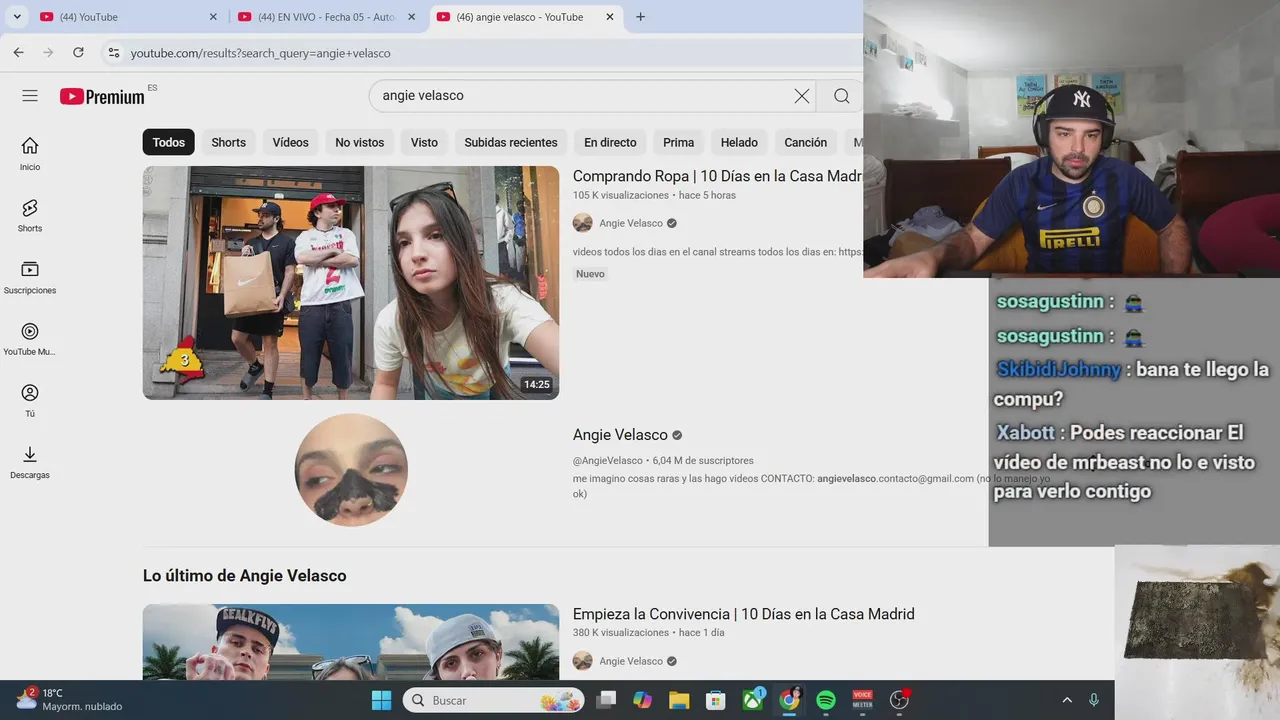The image size is (1280, 720).
Task: Switch to the 'EN VIVO - Fecha 05' tab
Action: [327, 17]
